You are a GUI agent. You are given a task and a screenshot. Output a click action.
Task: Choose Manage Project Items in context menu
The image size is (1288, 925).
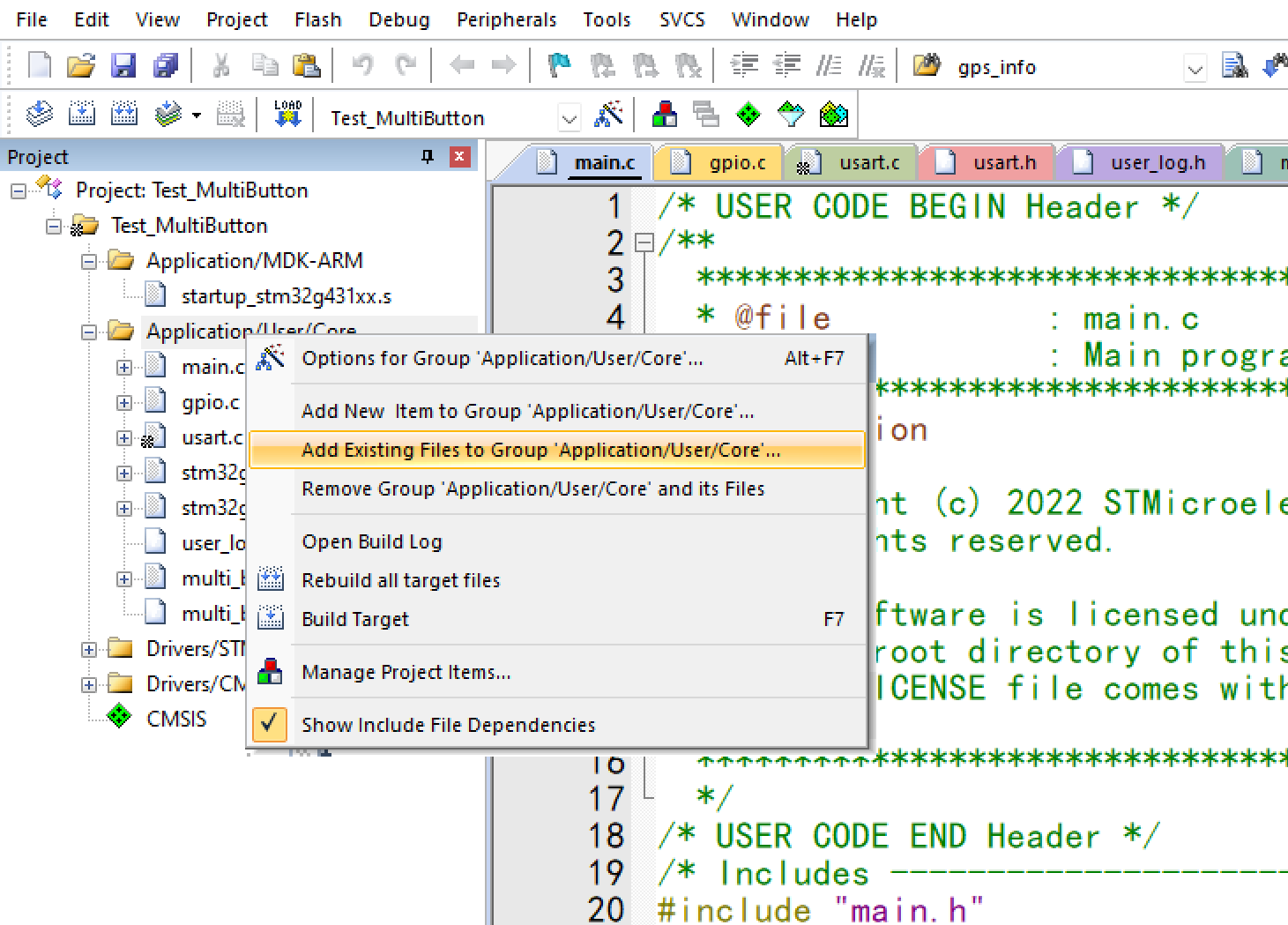tap(556, 672)
